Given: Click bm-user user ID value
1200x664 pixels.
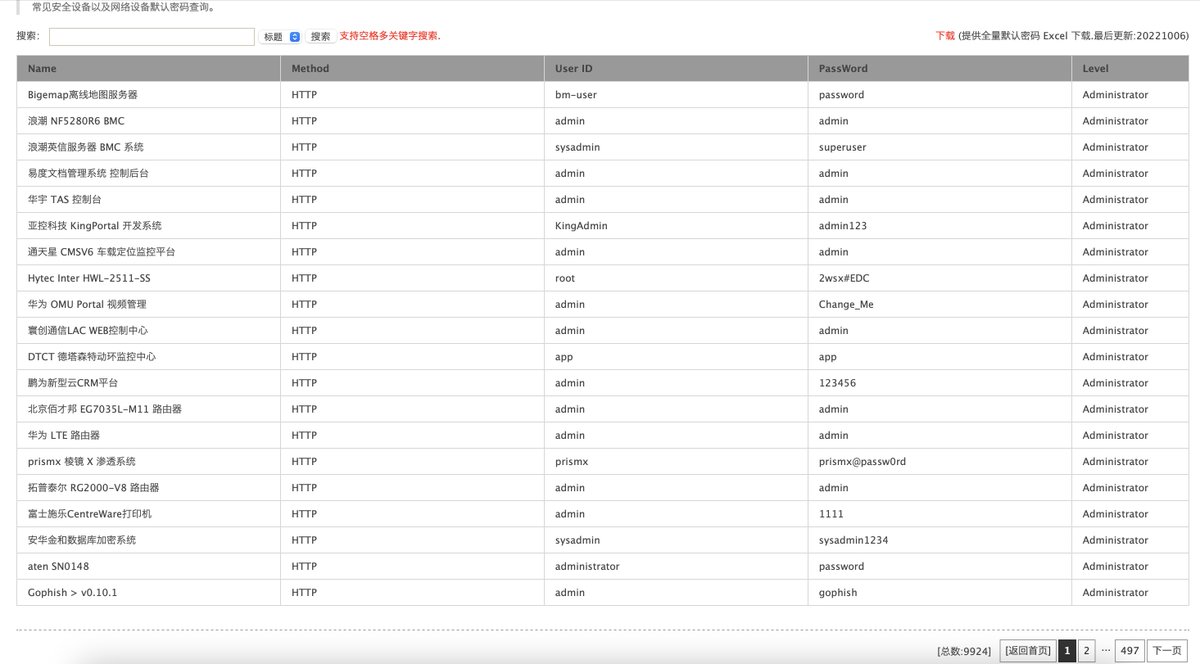Looking at the screenshot, I should 576,95.
